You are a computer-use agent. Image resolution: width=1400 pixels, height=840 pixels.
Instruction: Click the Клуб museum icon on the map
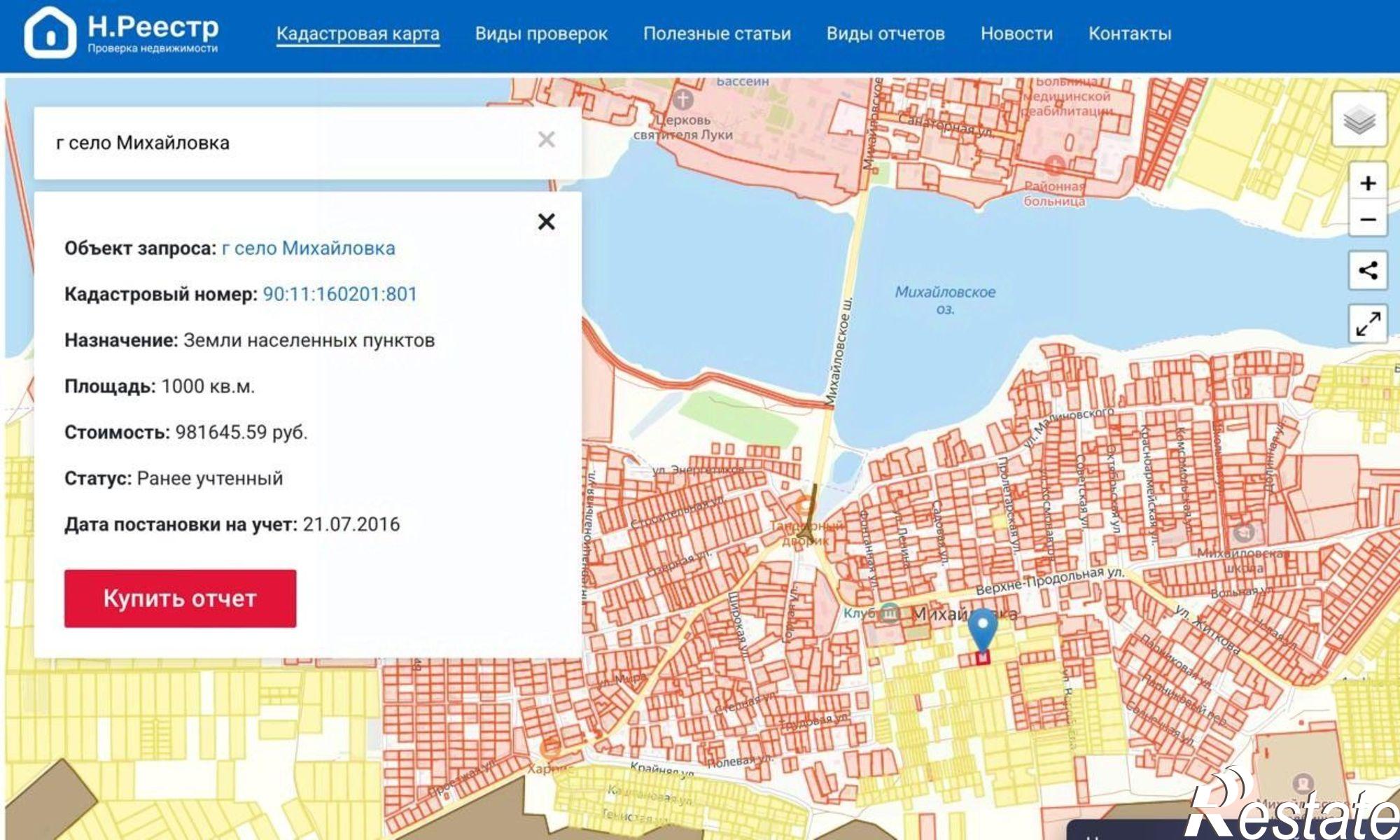(x=889, y=613)
